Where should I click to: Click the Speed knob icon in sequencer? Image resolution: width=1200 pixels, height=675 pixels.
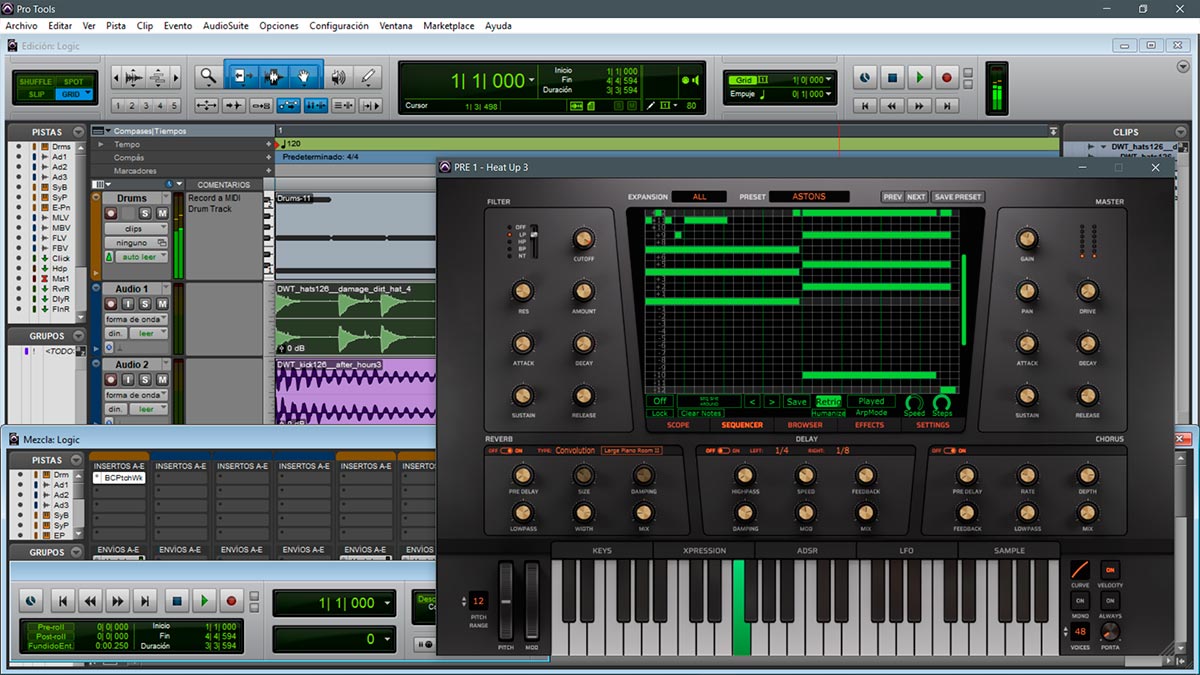coord(914,403)
